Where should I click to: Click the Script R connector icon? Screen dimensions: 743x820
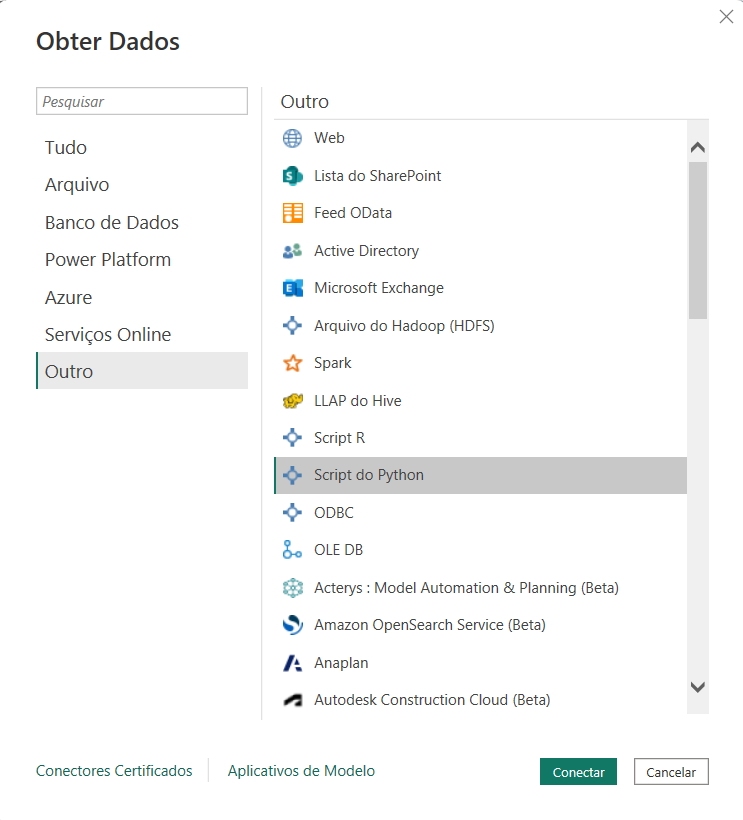292,438
